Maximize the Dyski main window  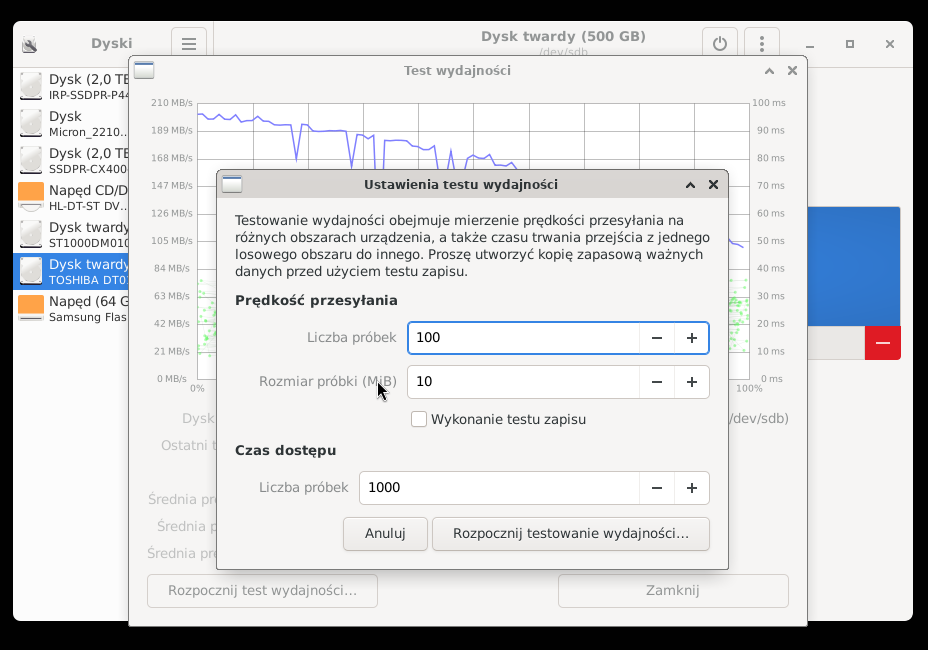click(x=850, y=44)
